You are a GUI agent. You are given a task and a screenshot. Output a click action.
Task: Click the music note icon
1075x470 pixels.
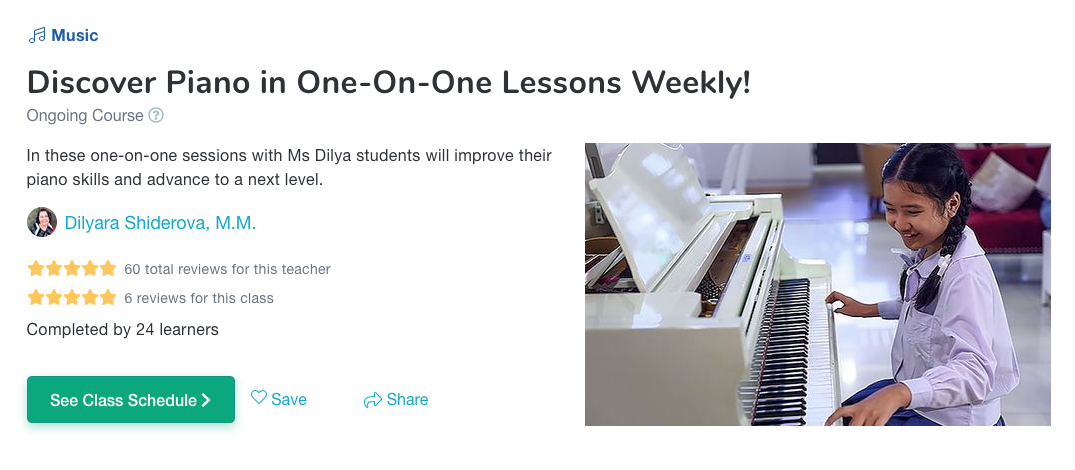36,36
